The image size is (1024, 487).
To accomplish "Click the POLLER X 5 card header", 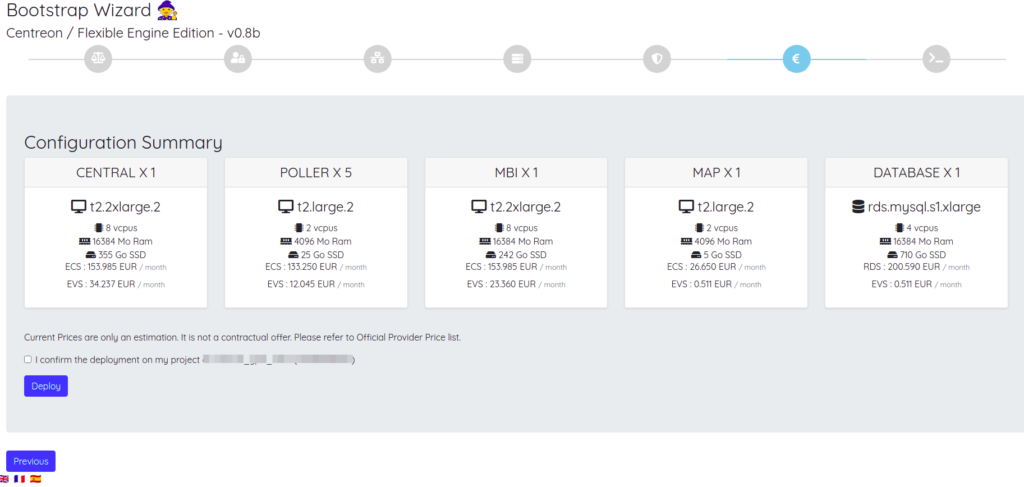I will [x=316, y=173].
